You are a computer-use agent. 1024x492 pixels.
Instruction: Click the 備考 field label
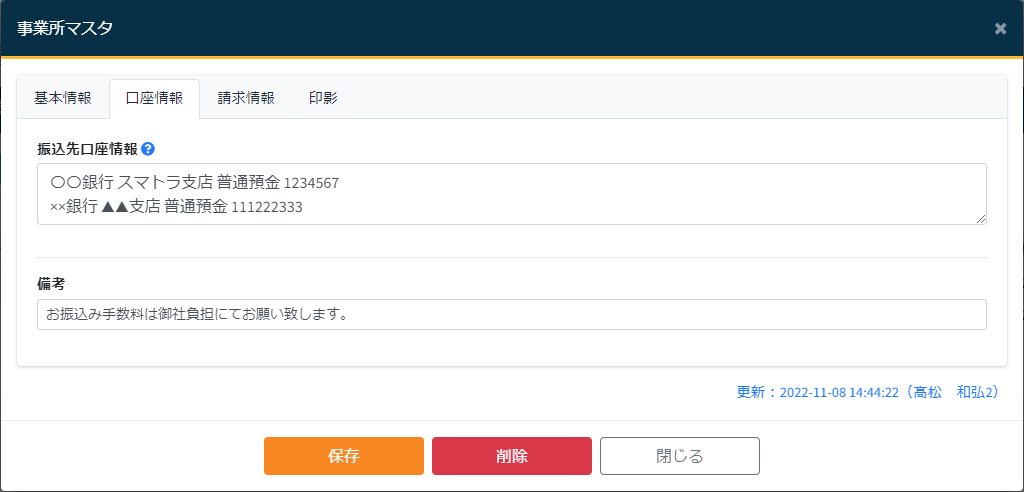51,284
